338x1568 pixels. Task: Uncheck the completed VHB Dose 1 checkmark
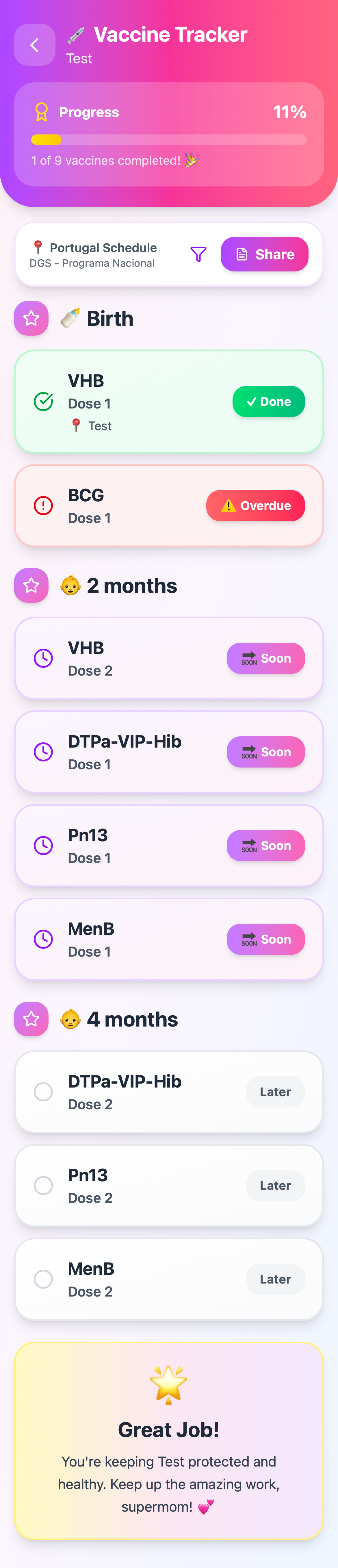pos(43,402)
